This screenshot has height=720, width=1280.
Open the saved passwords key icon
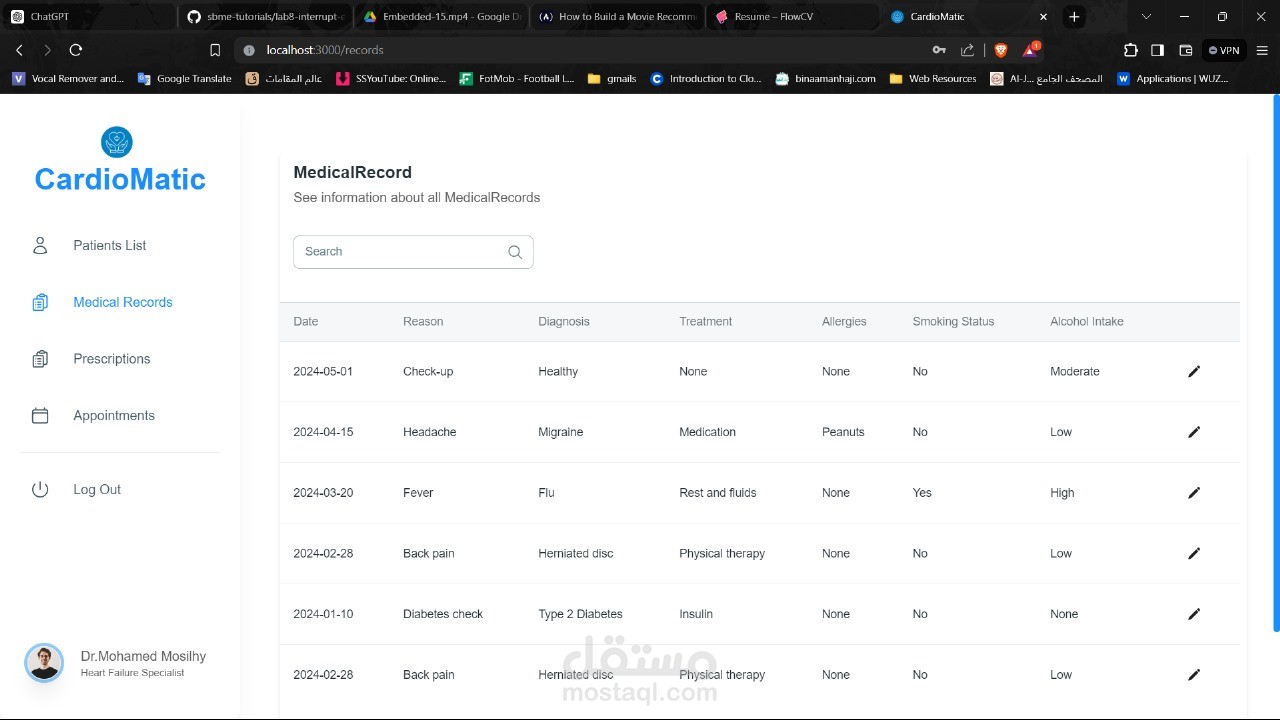click(x=939, y=50)
